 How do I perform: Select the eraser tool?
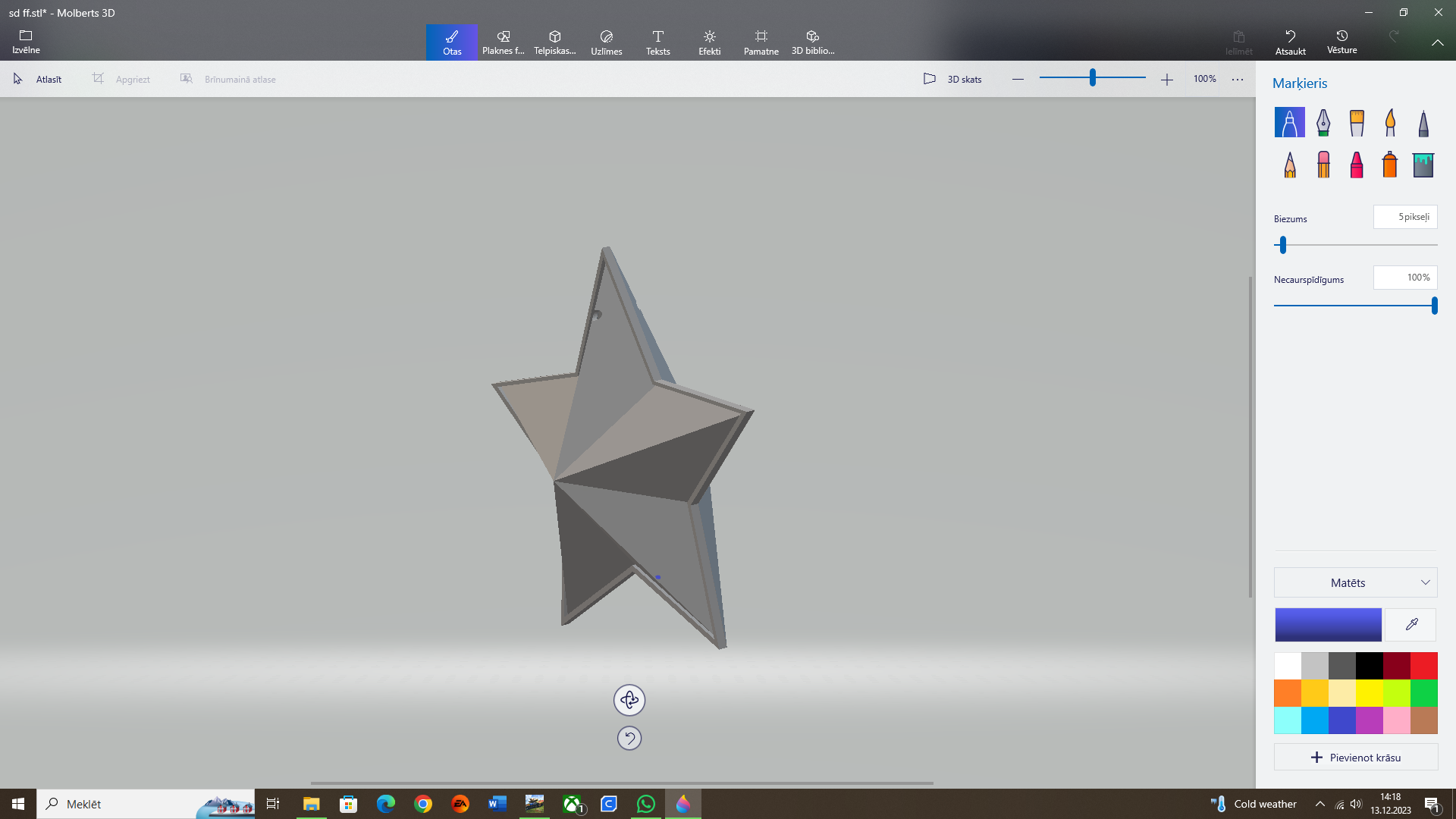pos(1323,165)
